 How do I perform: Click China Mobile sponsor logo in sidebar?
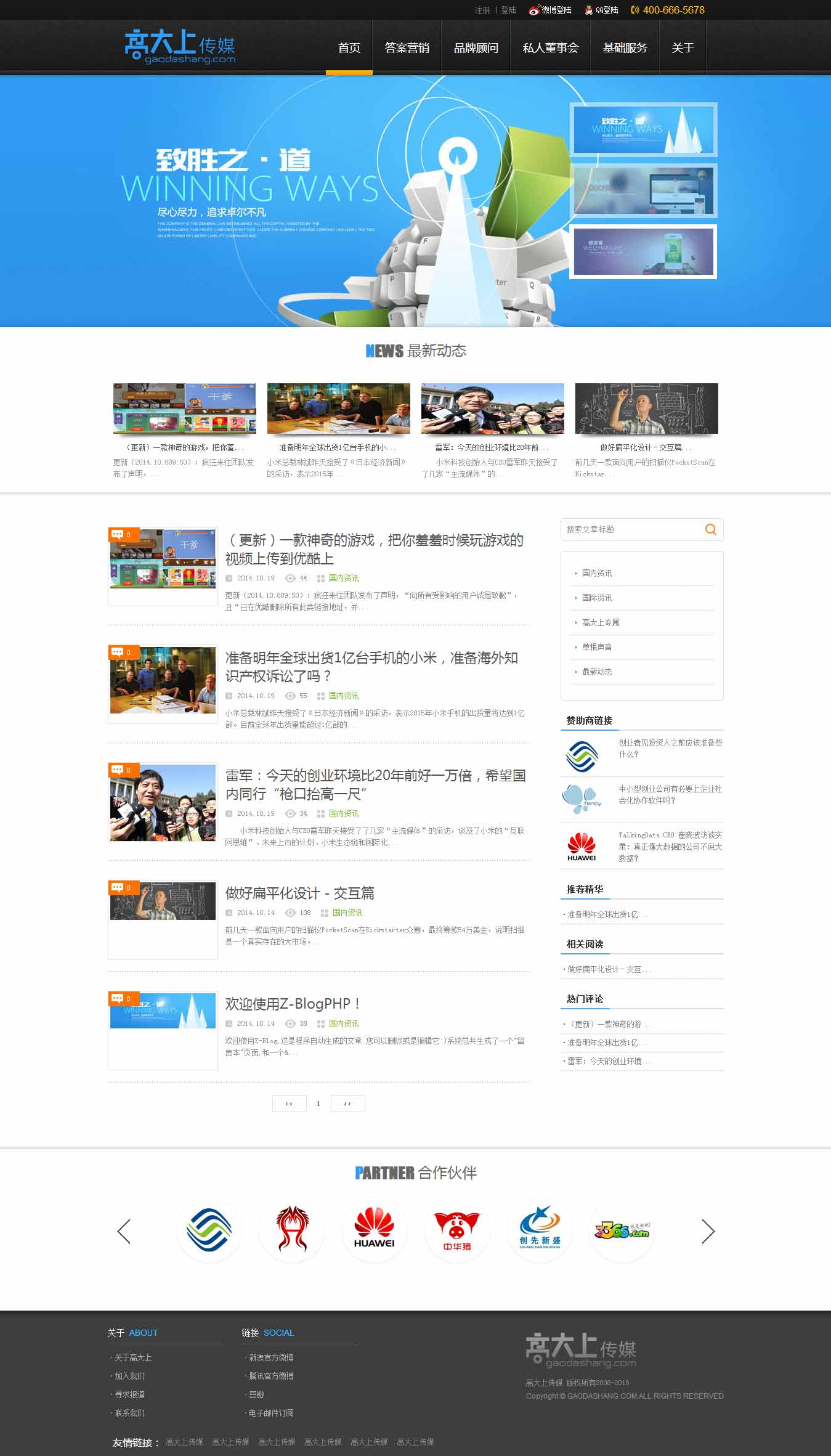click(x=582, y=756)
